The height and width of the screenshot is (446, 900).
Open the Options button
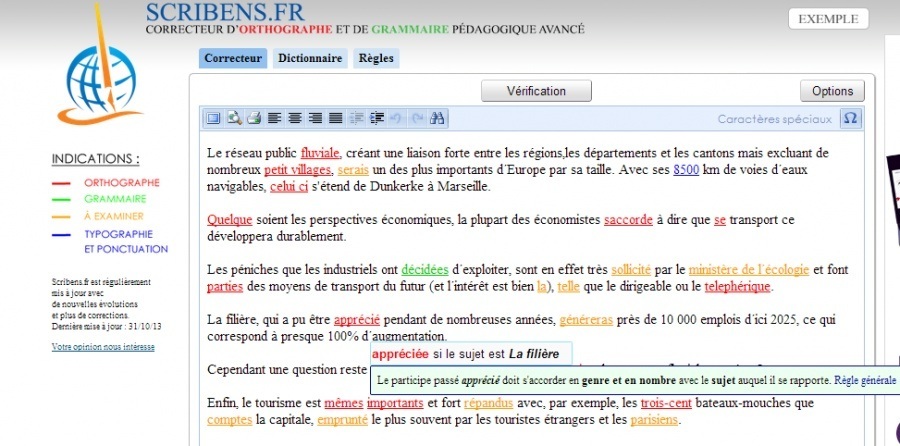[x=832, y=91]
